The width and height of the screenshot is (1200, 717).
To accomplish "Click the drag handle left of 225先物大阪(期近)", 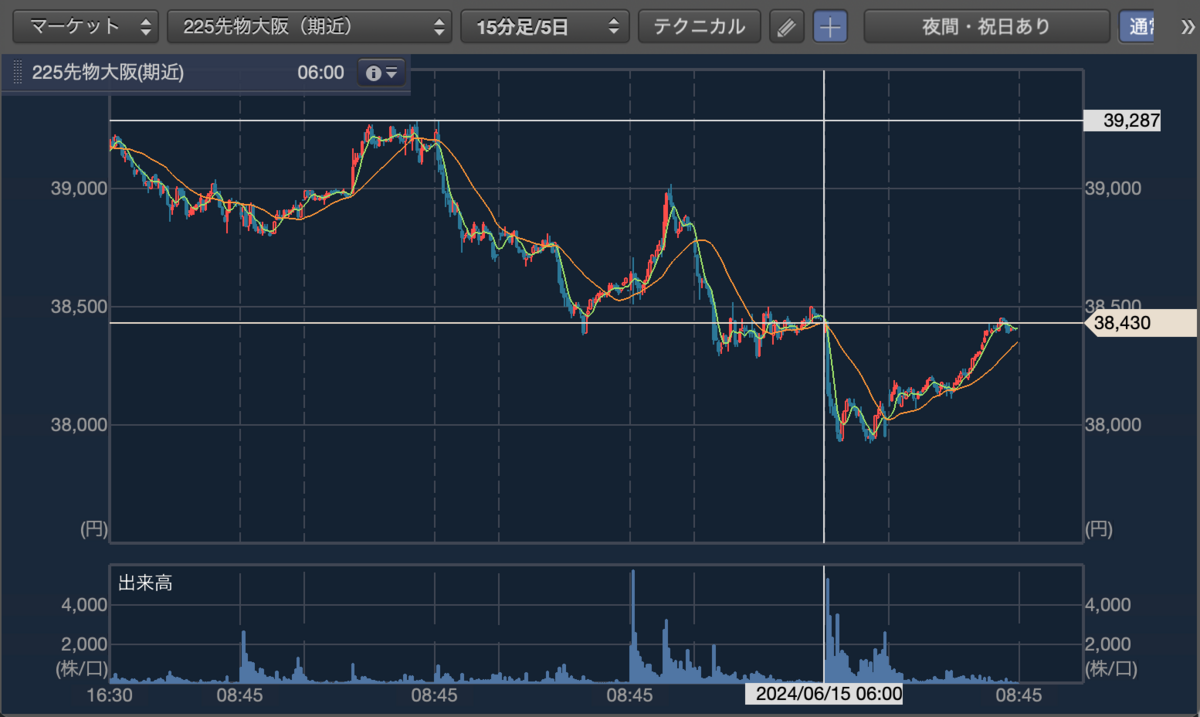I will point(17,73).
